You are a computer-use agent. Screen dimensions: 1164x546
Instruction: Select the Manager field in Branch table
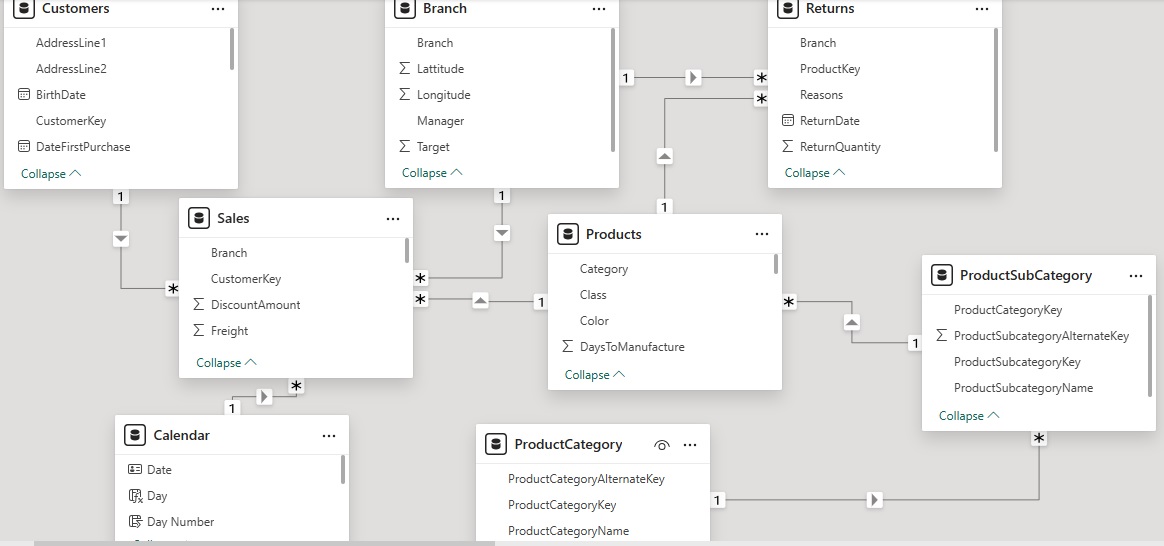pos(440,121)
